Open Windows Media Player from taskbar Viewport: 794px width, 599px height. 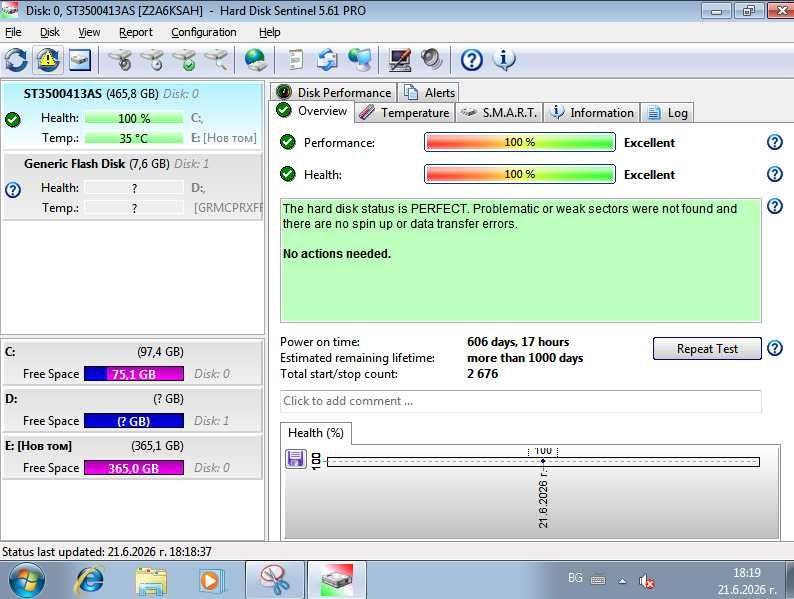click(x=210, y=581)
